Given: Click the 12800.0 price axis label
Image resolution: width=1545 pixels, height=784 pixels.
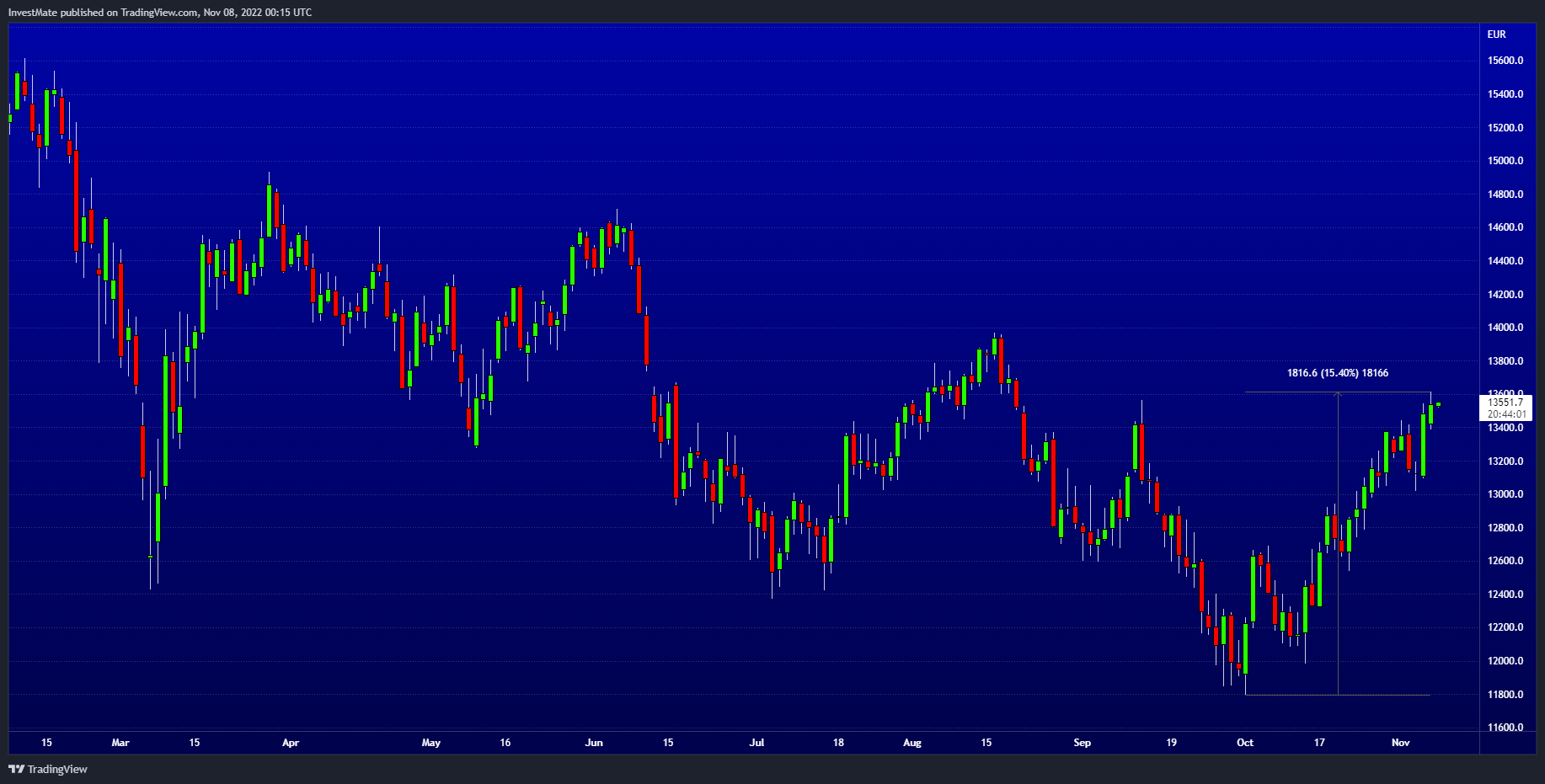Looking at the screenshot, I should 1505,528.
